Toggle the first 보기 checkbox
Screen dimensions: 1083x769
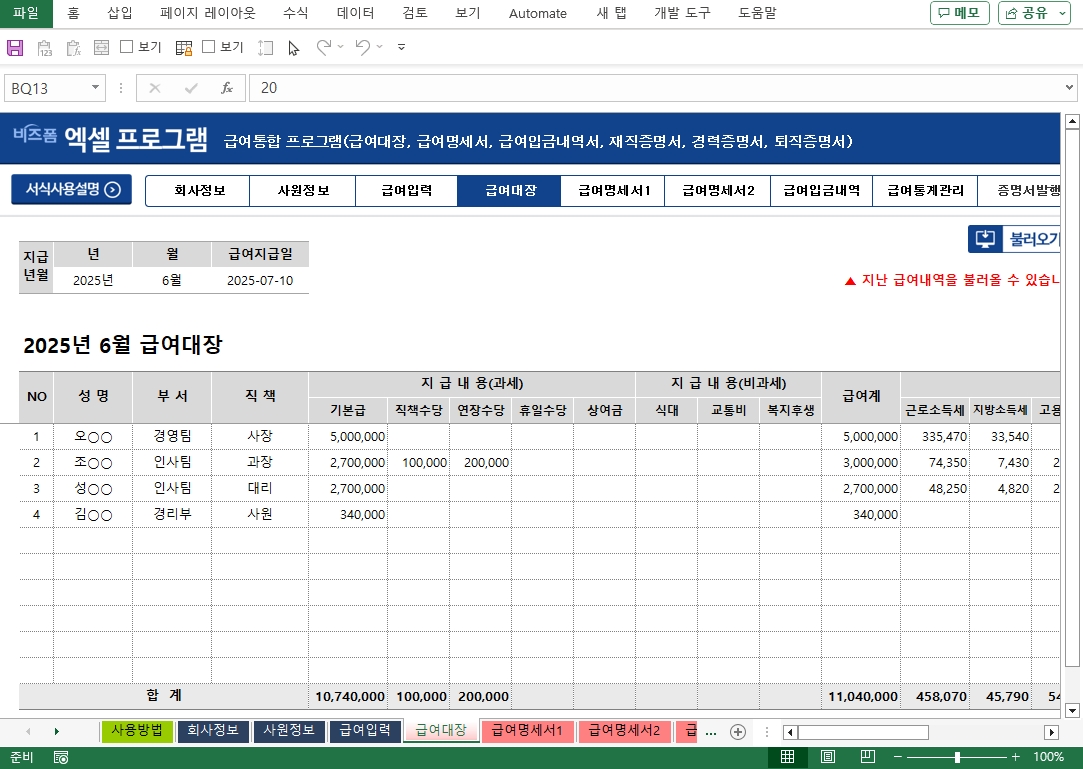[x=127, y=47]
